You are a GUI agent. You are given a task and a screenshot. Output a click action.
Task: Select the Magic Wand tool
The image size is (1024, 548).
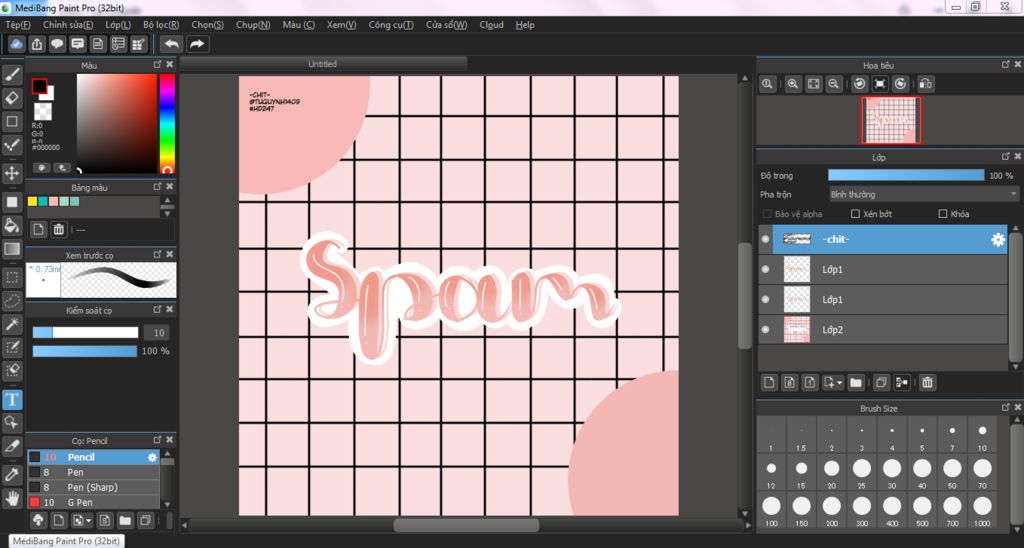12,324
